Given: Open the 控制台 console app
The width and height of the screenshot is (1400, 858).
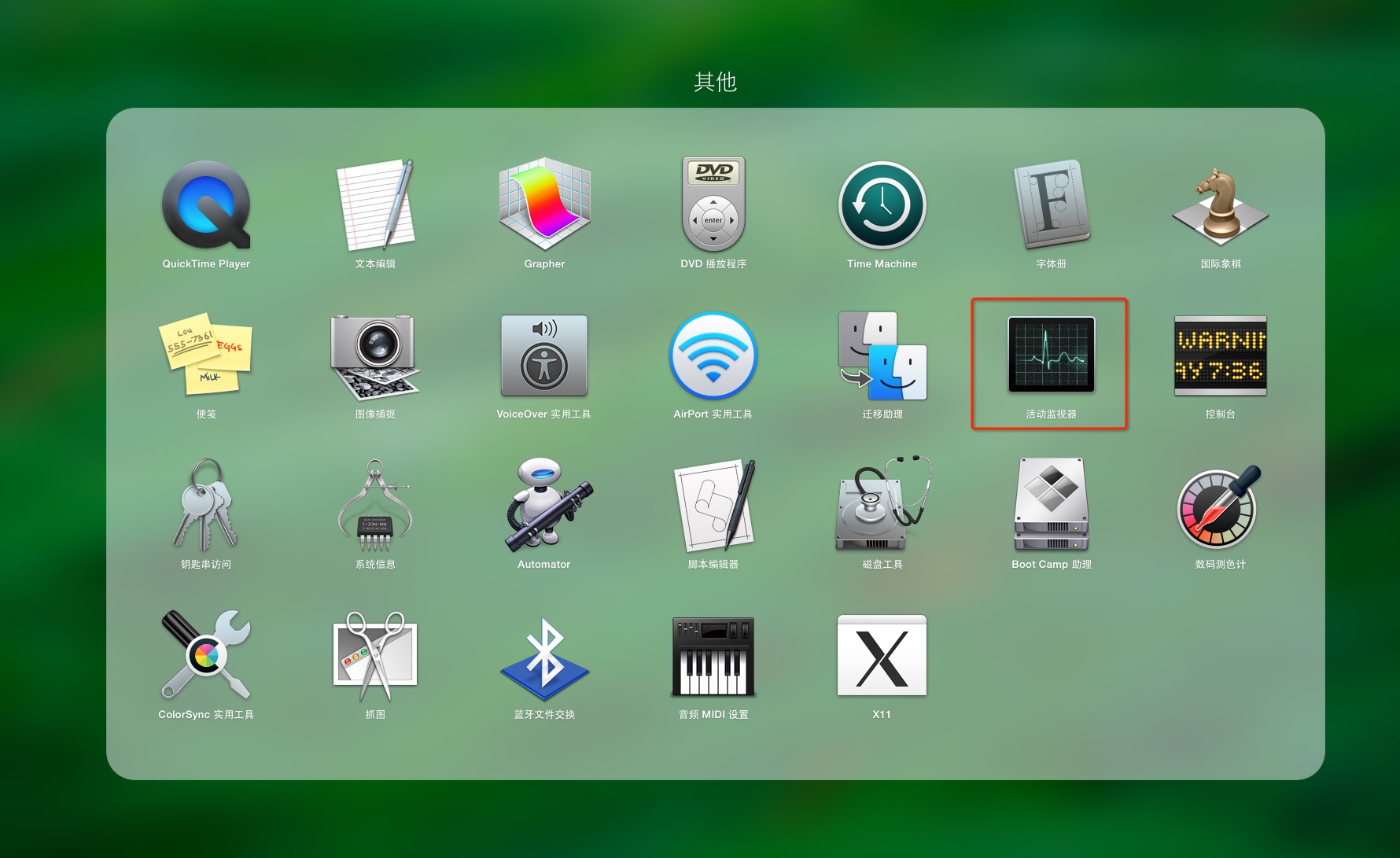Looking at the screenshot, I should coord(1221,355).
